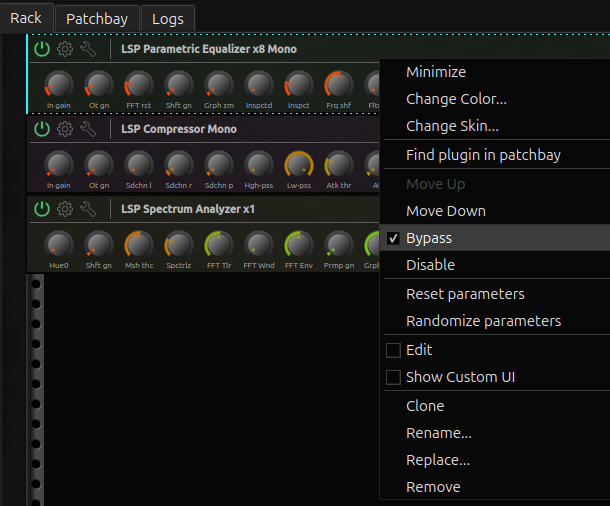This screenshot has width=610, height=506.
Task: Switch to the Patchbay tab
Action: (x=97, y=19)
